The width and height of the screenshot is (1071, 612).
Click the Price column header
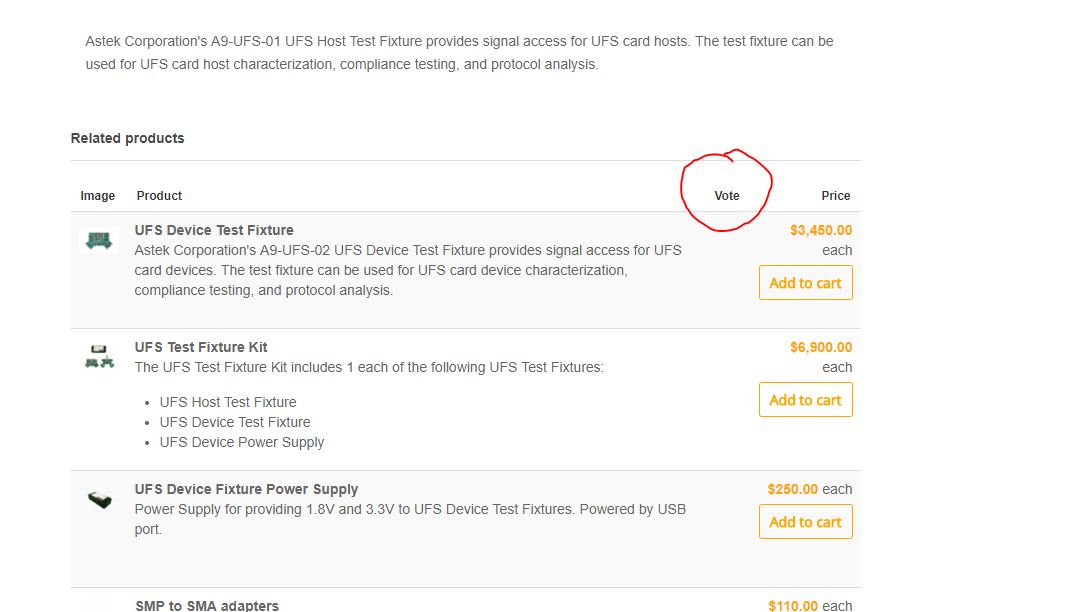836,196
